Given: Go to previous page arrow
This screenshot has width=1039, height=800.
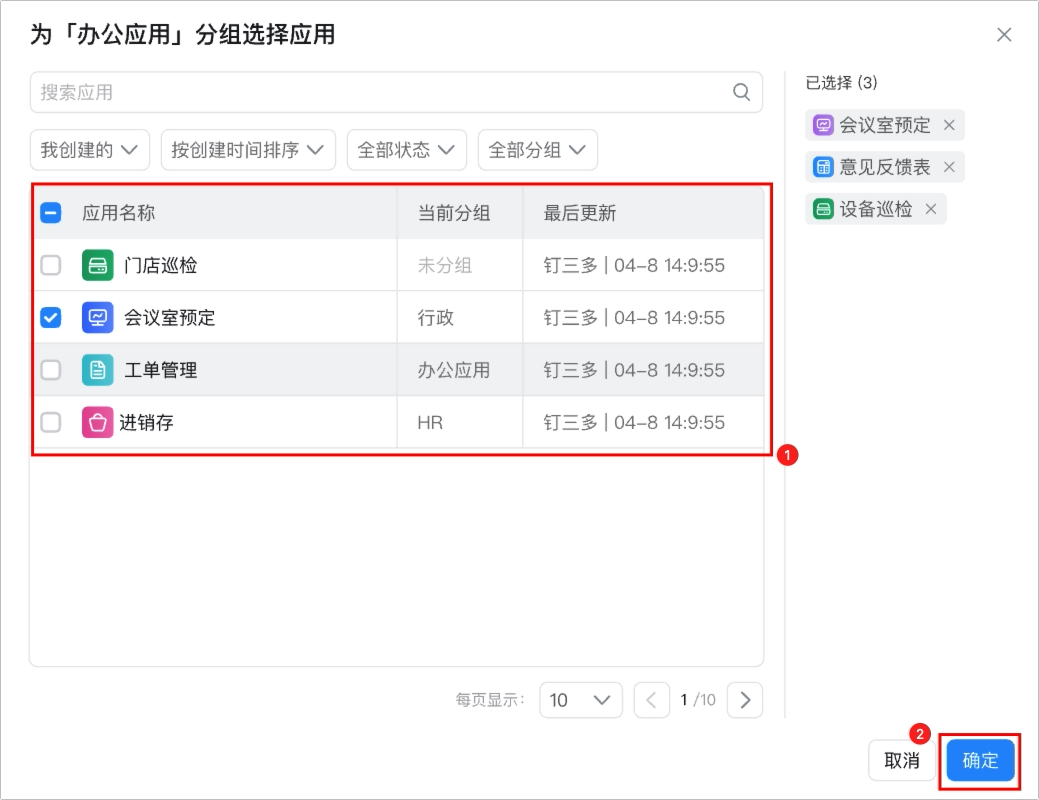Looking at the screenshot, I should click(x=651, y=700).
